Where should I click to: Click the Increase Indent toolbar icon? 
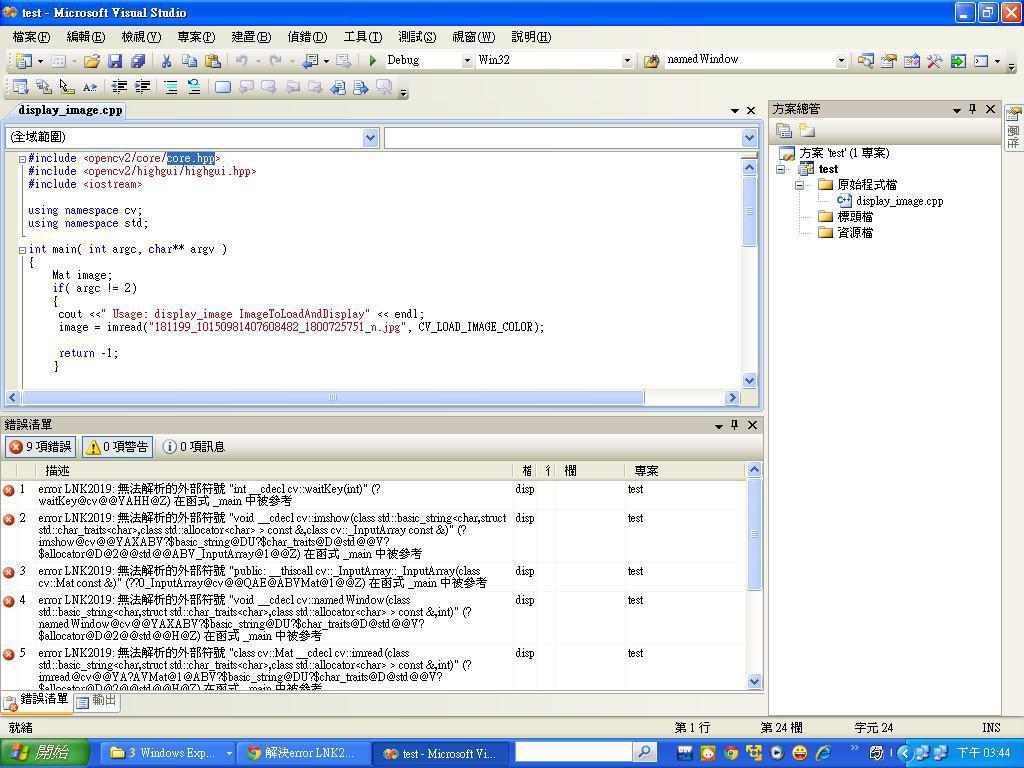click(x=141, y=88)
